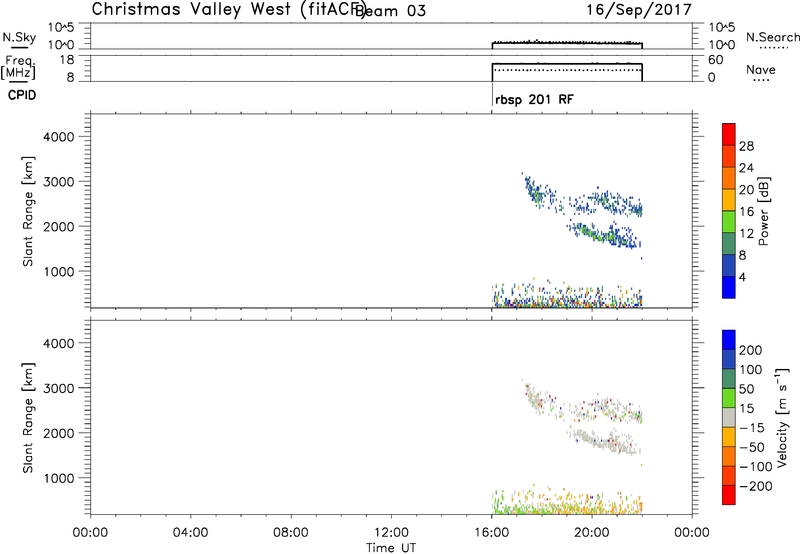Select the 3000 tick of the velocity panel
The width and height of the screenshot is (800, 554).
click(x=59, y=388)
